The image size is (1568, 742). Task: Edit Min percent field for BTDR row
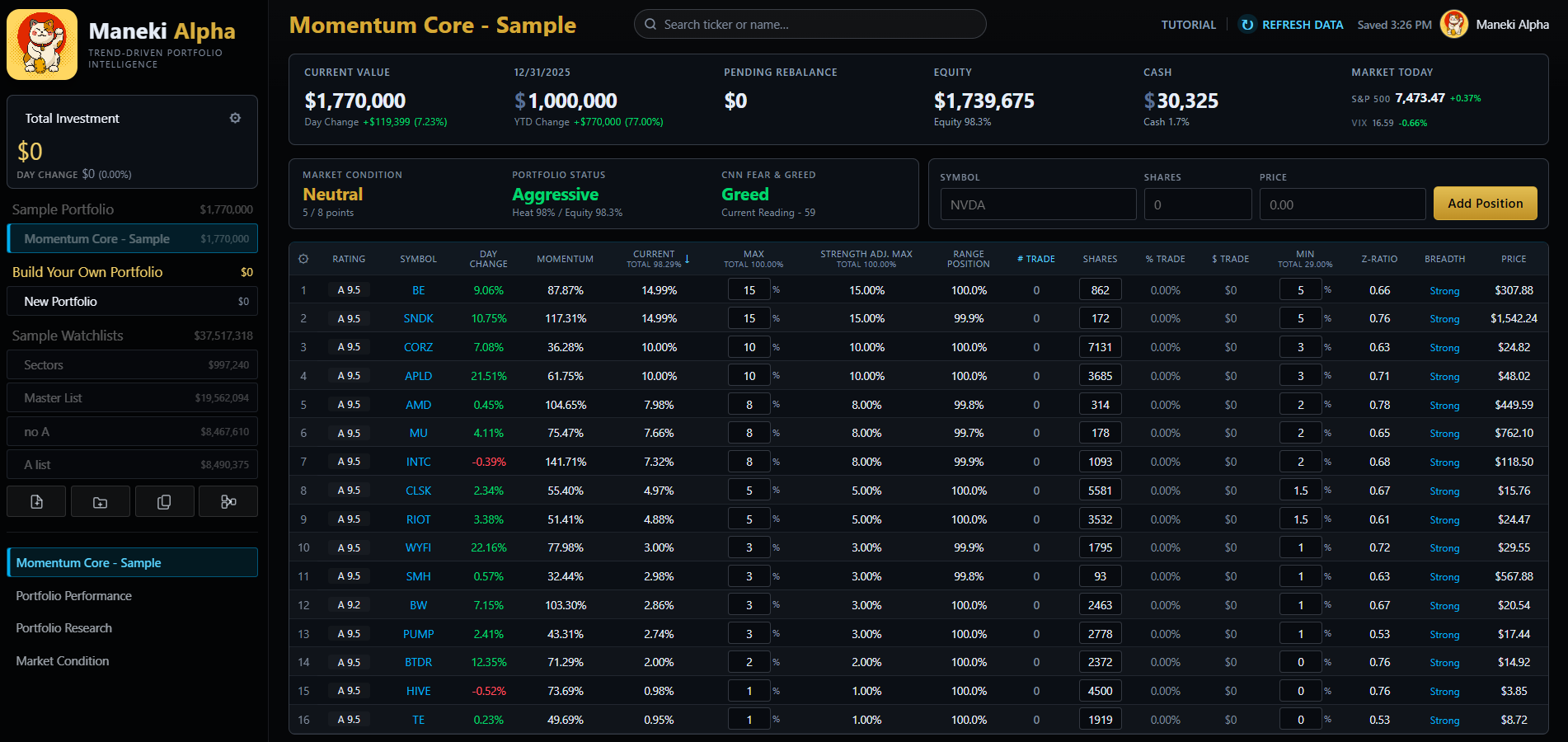coord(1301,662)
